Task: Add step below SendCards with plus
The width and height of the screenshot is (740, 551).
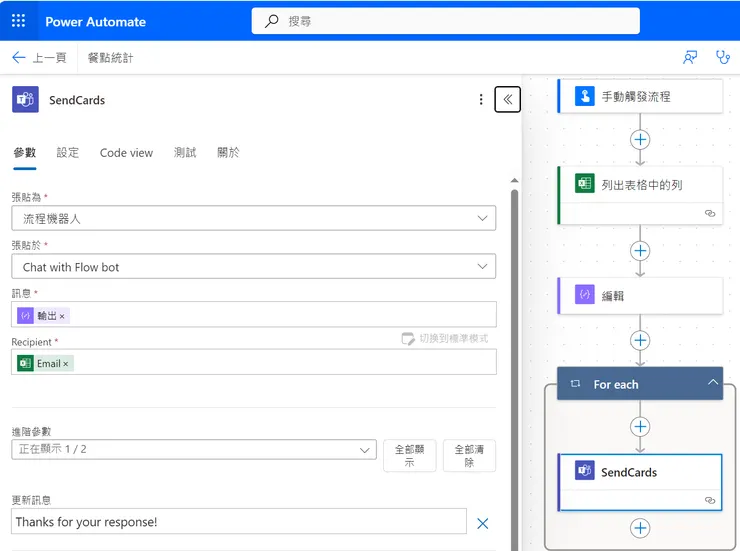Action: pos(640,528)
